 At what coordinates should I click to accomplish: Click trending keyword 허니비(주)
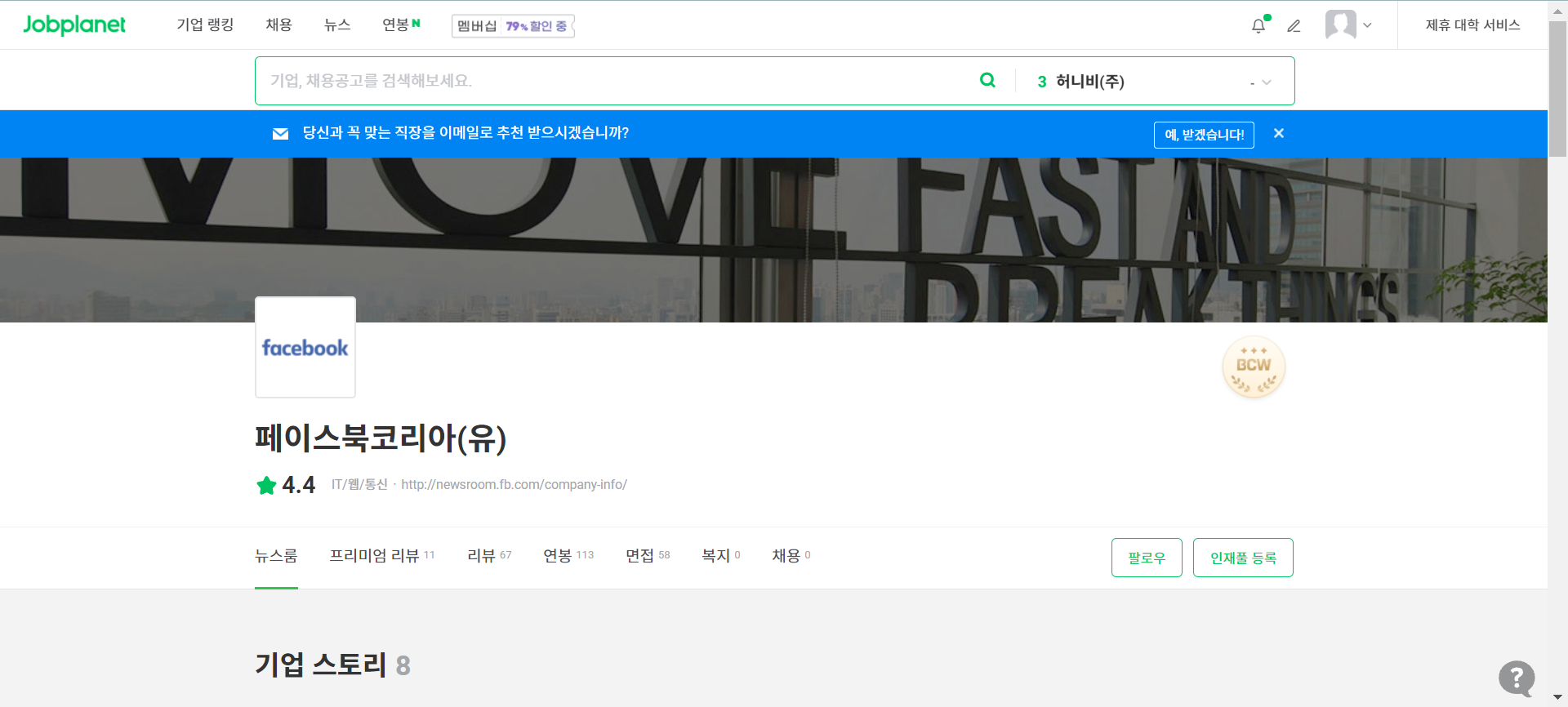point(1089,82)
